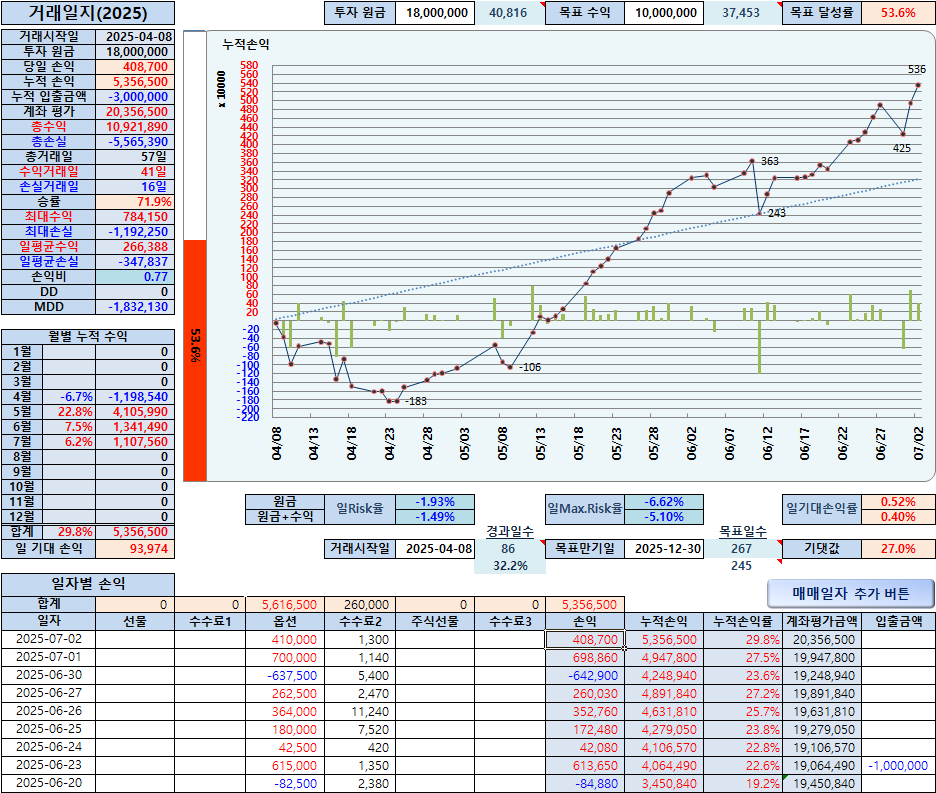The height and width of the screenshot is (793, 936).
Task: Click the 누적손익 chart title
Action: pos(246,44)
